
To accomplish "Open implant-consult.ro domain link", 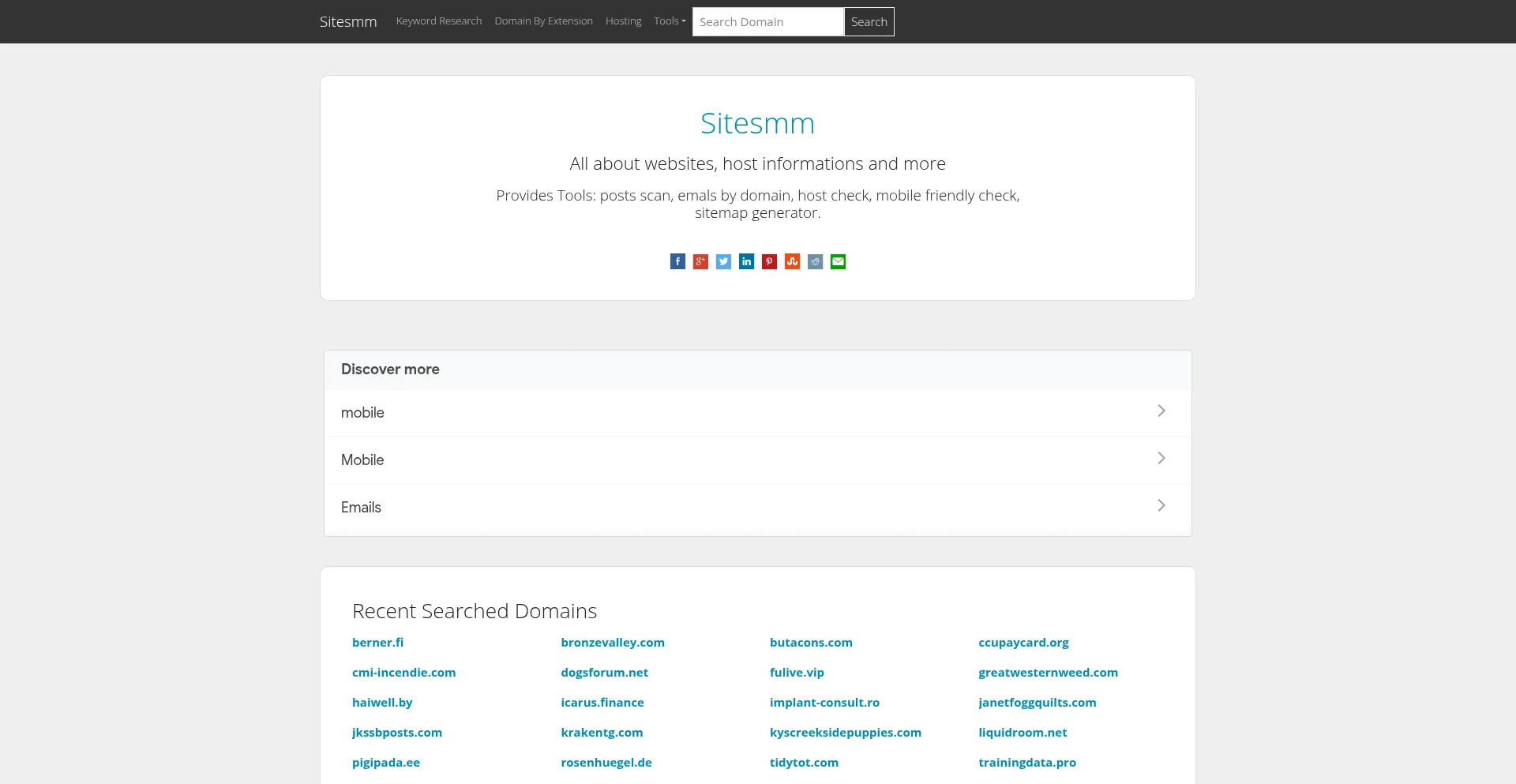I will click(824, 703).
